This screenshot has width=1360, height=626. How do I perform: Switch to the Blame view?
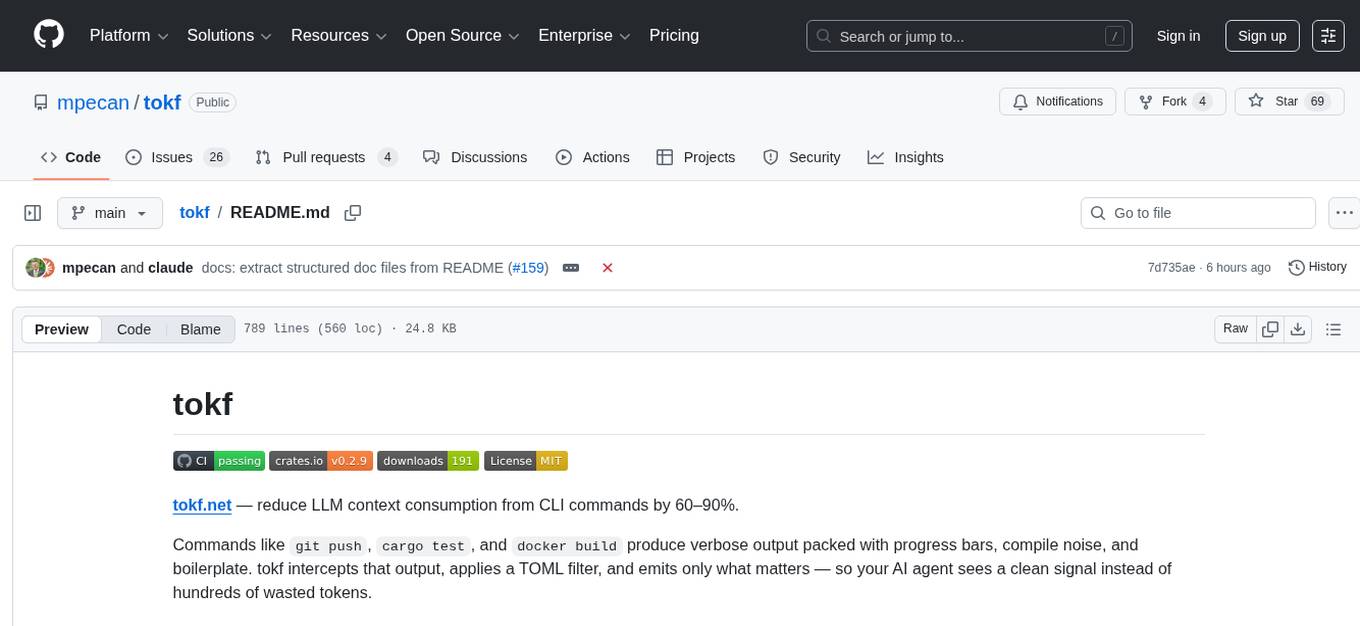click(x=200, y=329)
